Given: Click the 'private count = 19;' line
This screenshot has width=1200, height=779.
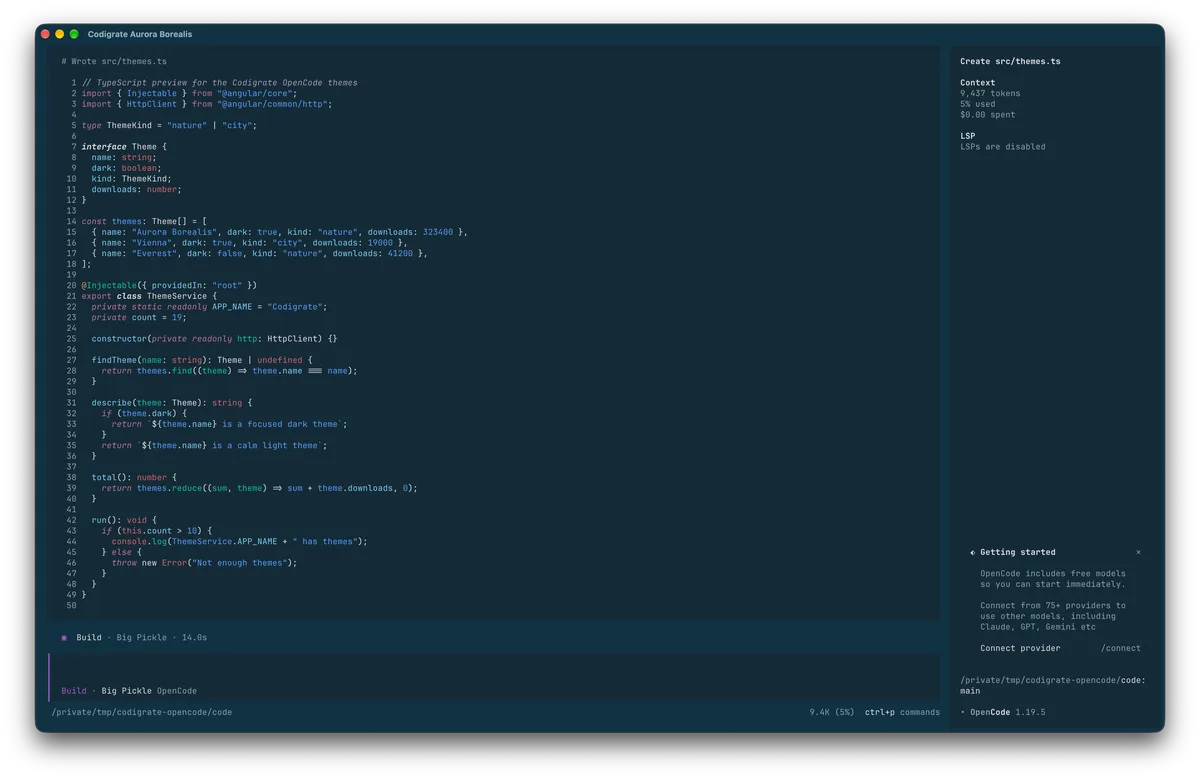Looking at the screenshot, I should (x=139, y=317).
